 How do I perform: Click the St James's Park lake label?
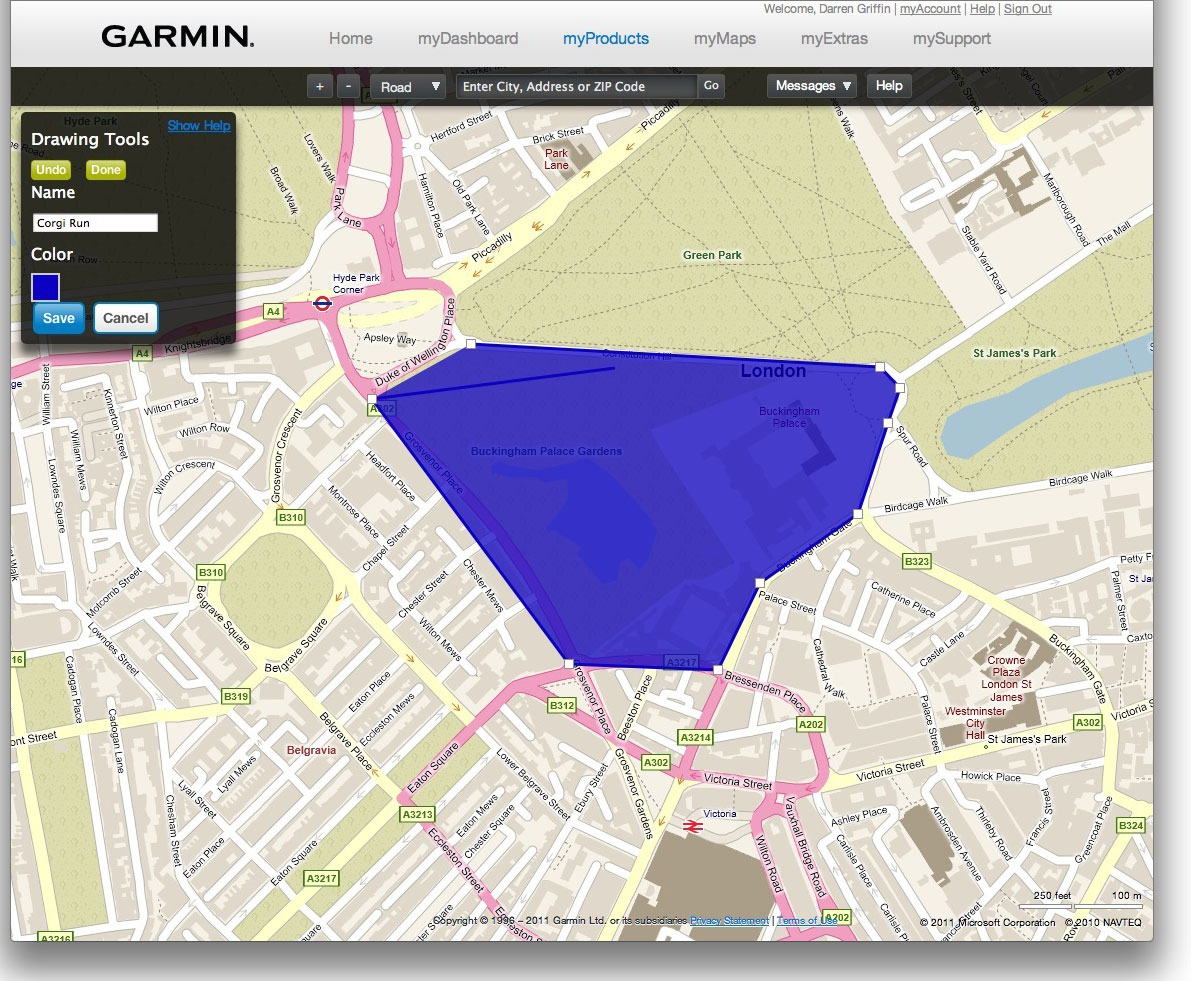coord(1015,353)
